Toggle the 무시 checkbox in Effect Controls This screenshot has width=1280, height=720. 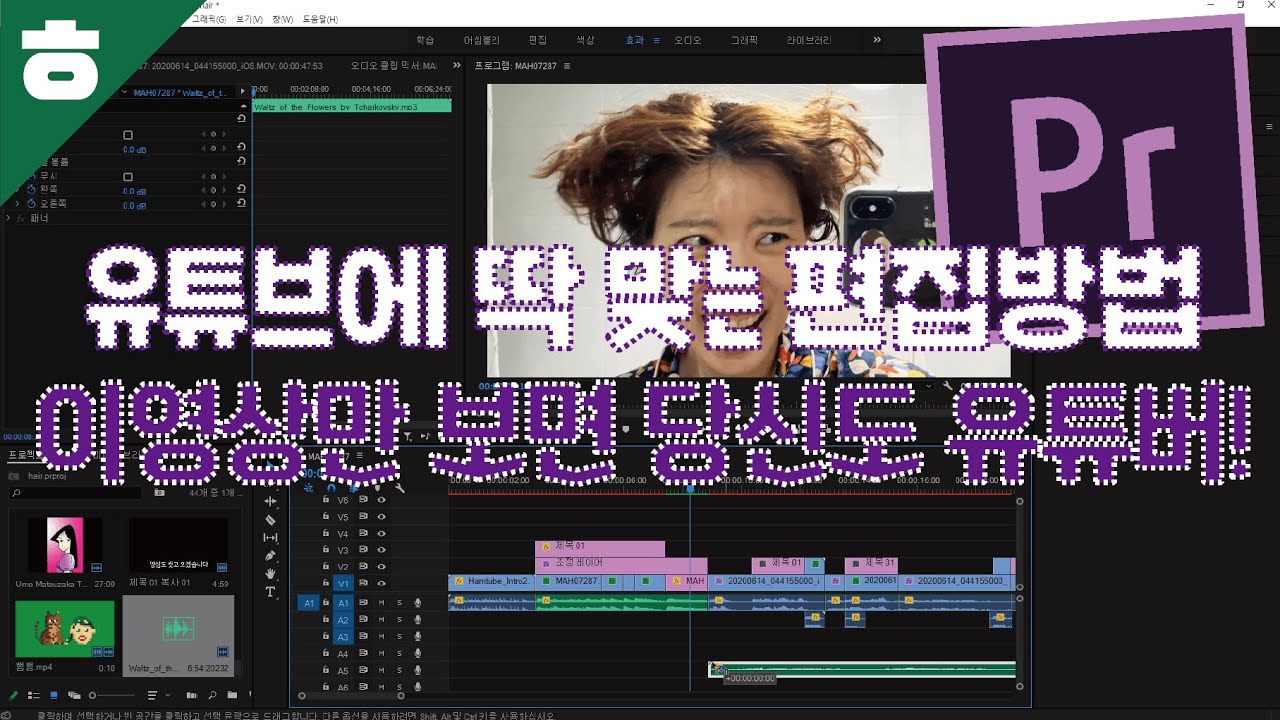pyautogui.click(x=127, y=176)
